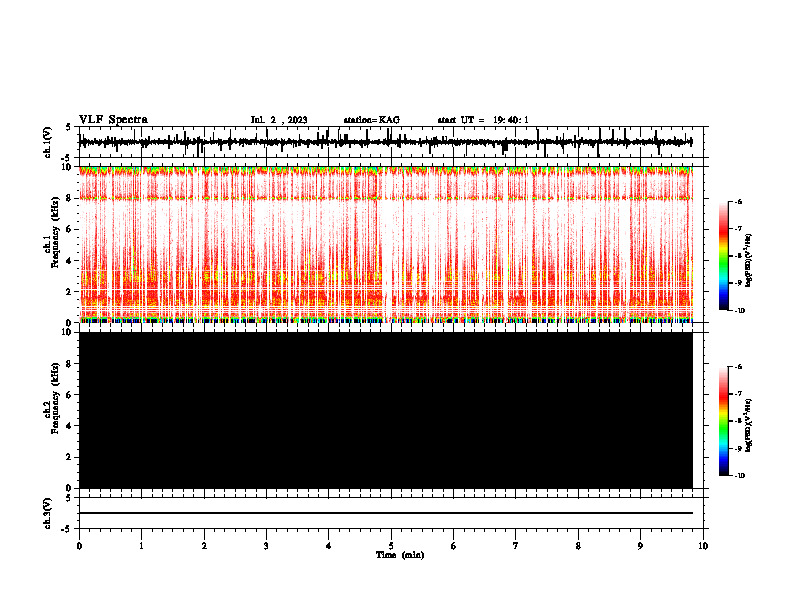This screenshot has width=792, height=612.
Task: Click the ch.1 waveform trace panel
Action: click(386, 142)
